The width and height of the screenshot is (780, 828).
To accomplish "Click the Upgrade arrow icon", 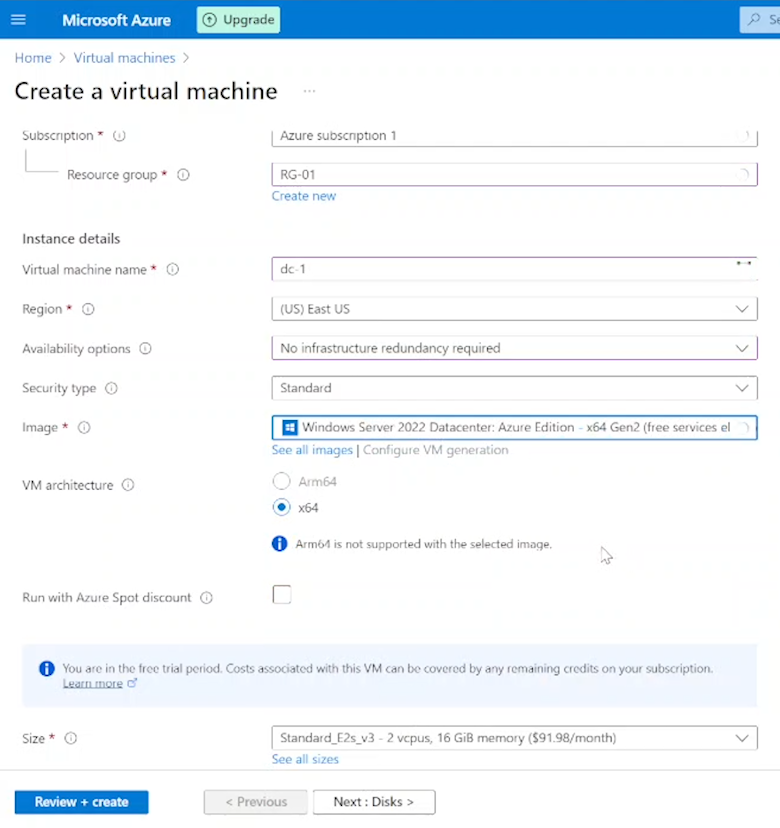I will [x=210, y=20].
